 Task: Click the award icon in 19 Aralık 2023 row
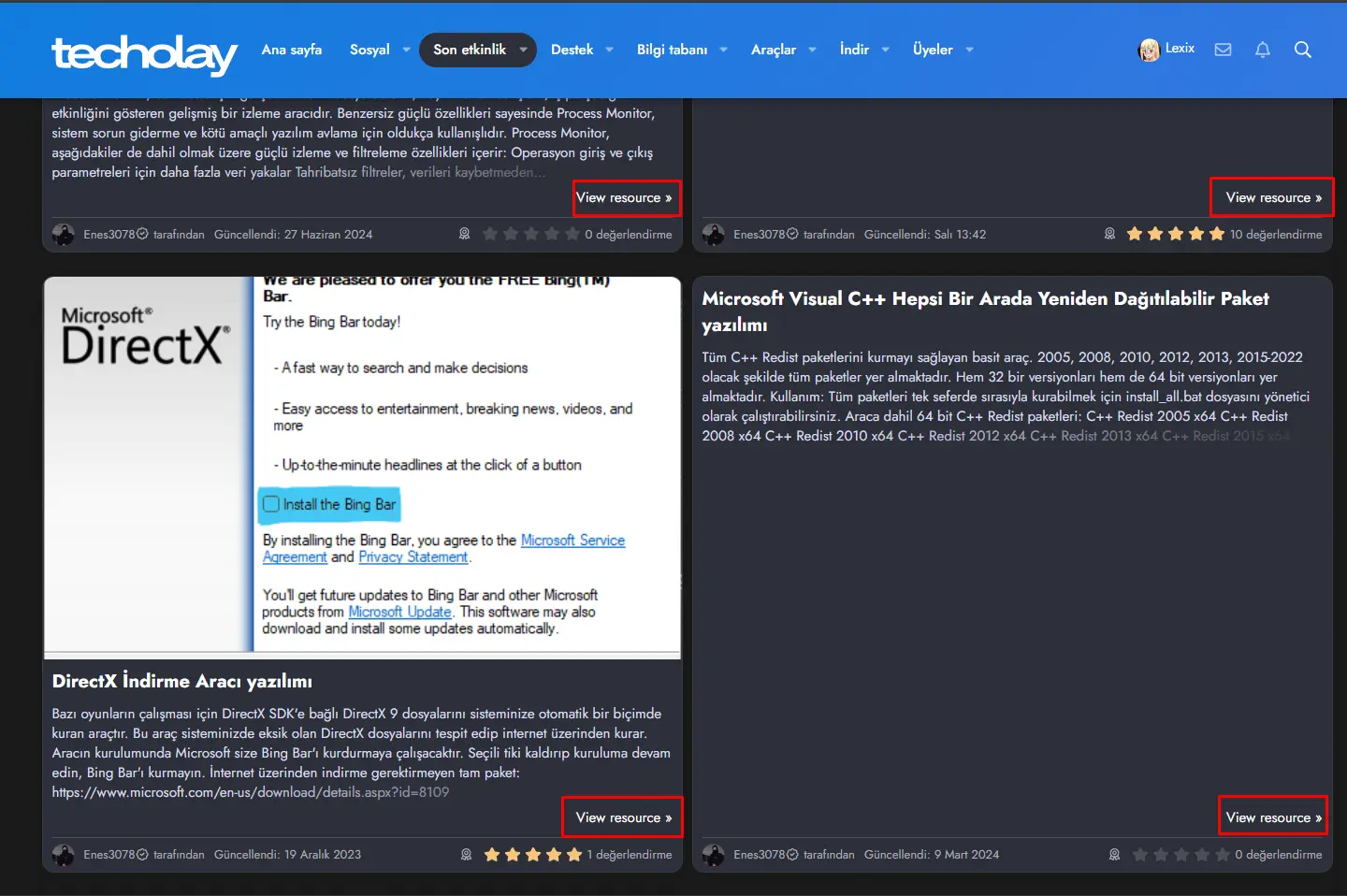[466, 854]
